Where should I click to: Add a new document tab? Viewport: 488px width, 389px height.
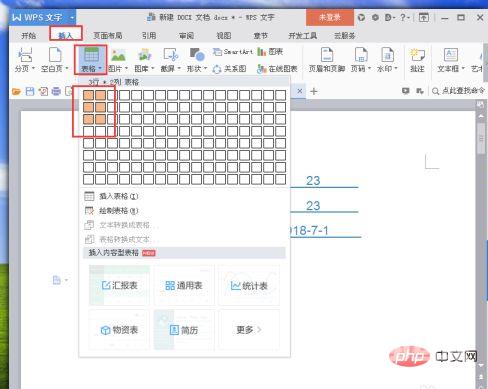(314, 91)
